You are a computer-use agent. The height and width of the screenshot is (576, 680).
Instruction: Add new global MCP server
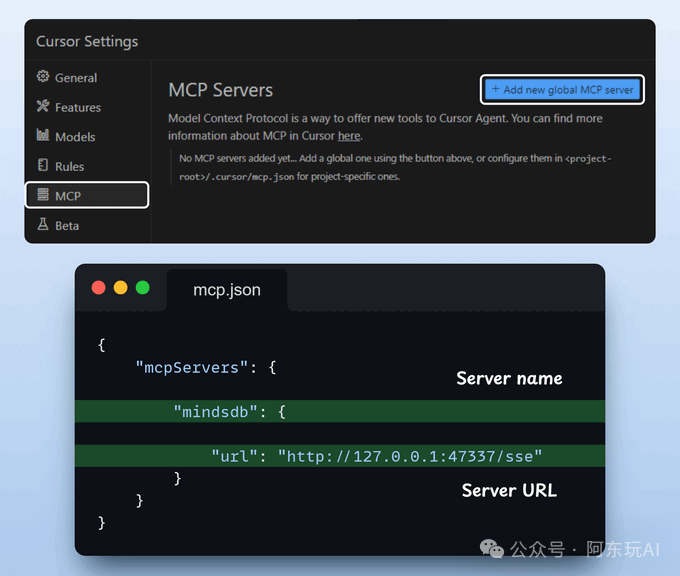(x=562, y=89)
